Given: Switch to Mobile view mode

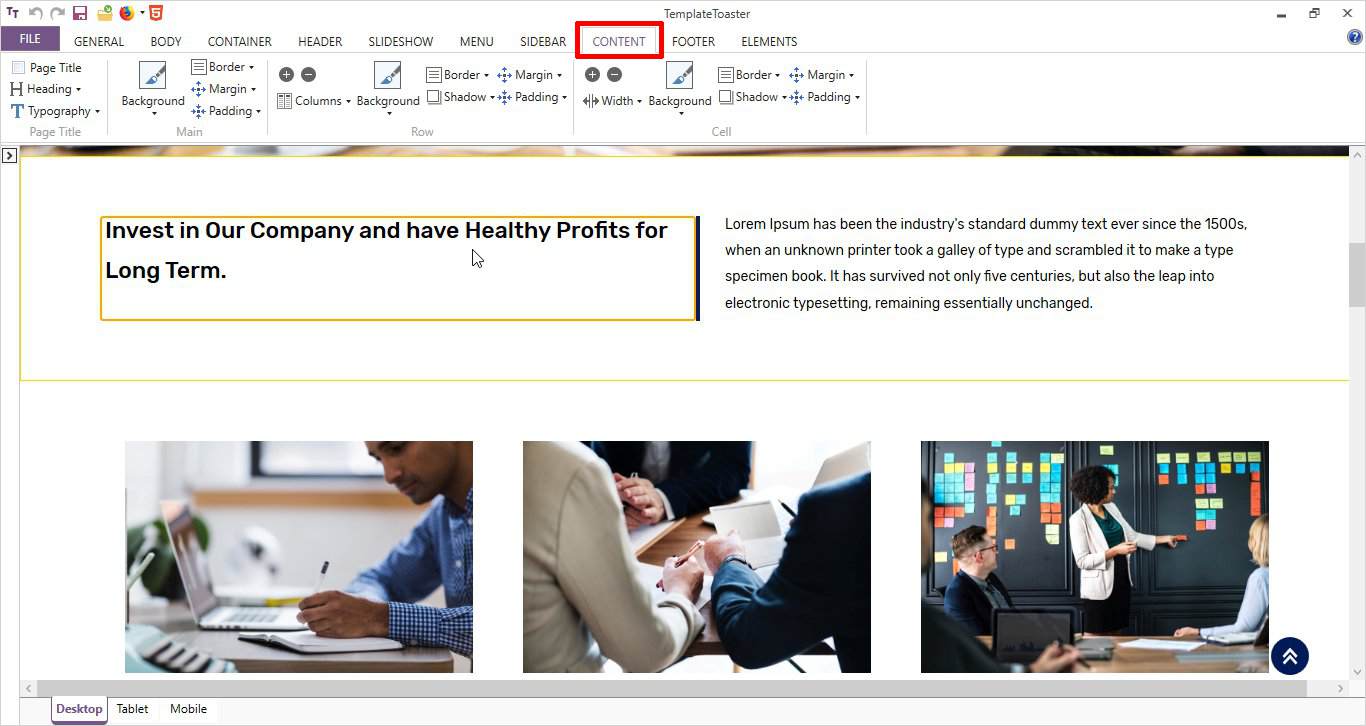Looking at the screenshot, I should pyautogui.click(x=188, y=709).
